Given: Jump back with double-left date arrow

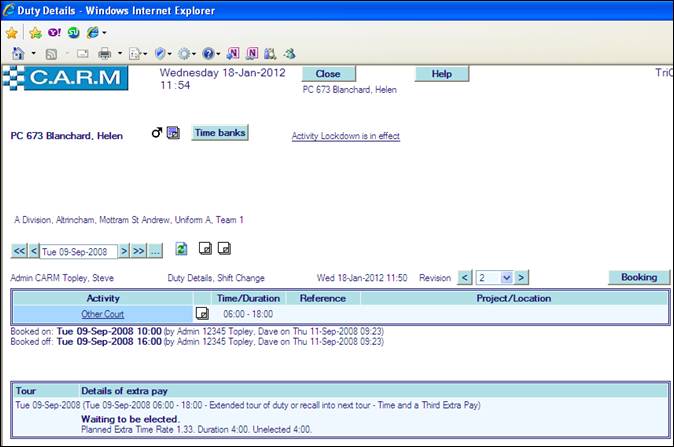Looking at the screenshot, I should click(18, 250).
